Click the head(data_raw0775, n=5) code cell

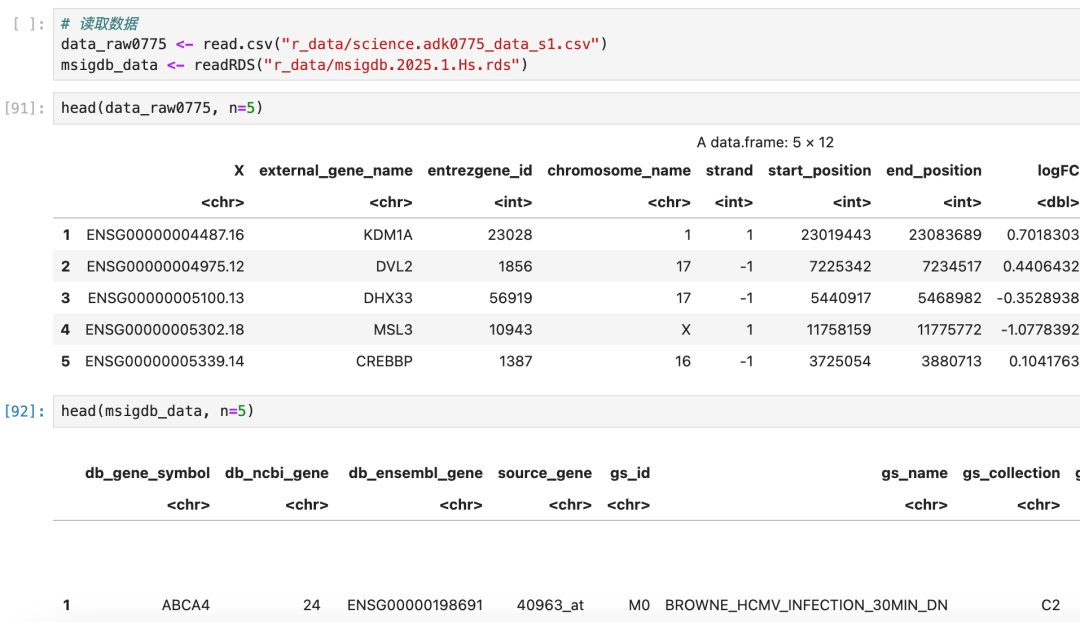566,108
